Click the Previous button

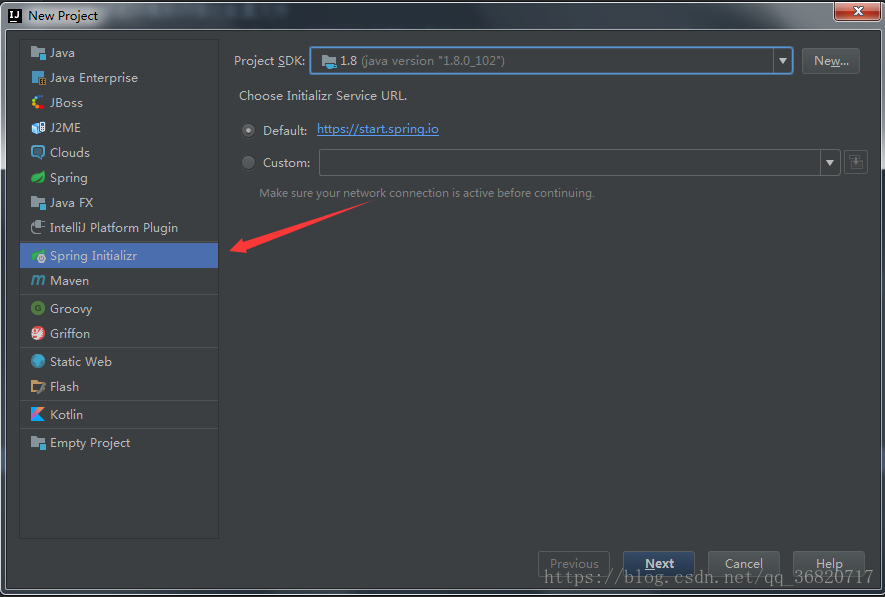pos(574,564)
